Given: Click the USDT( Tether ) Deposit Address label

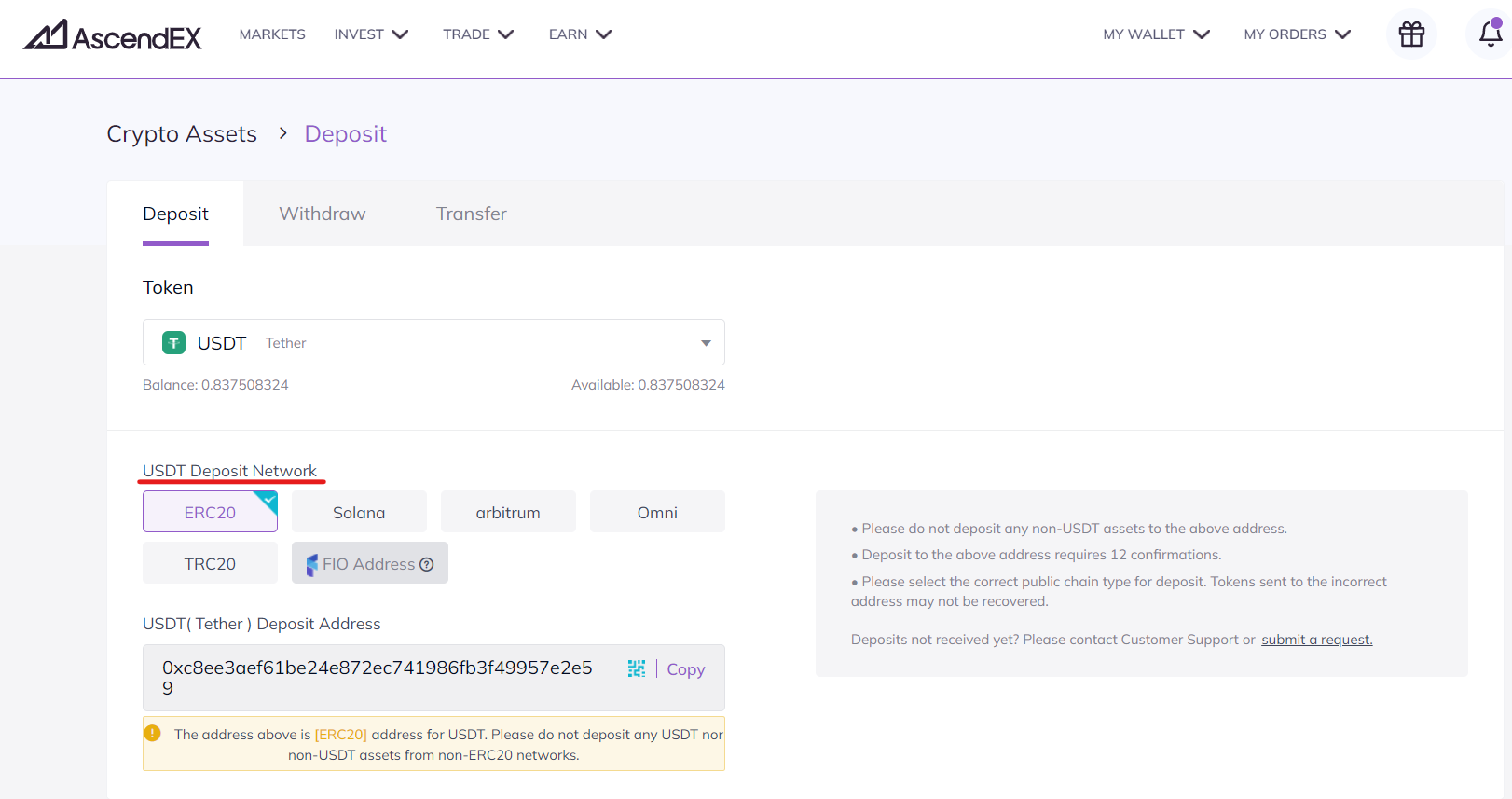Looking at the screenshot, I should point(262,624).
